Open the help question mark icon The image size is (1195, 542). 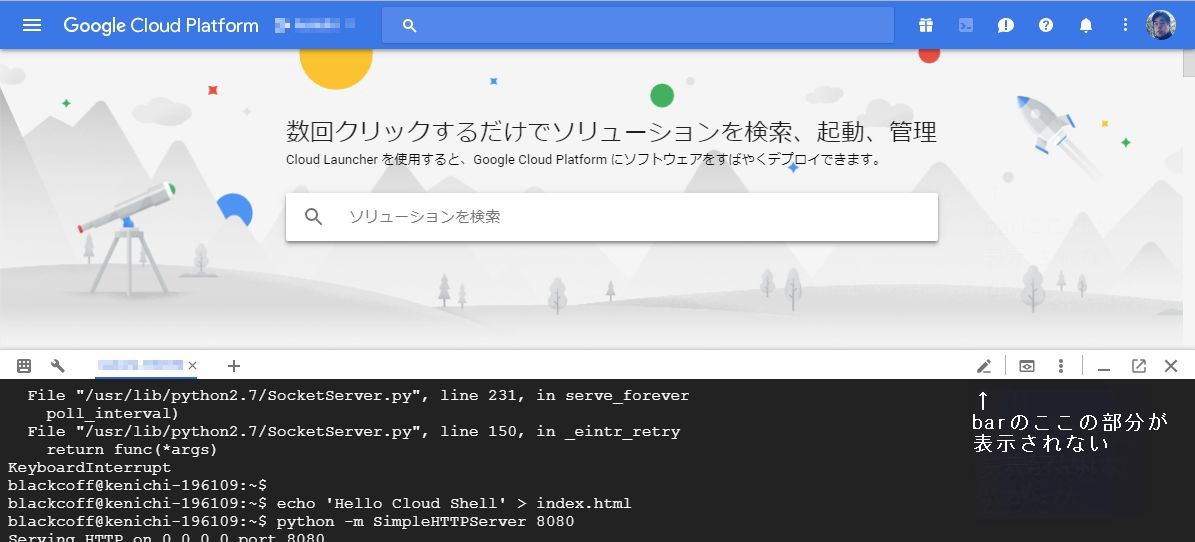click(1046, 25)
